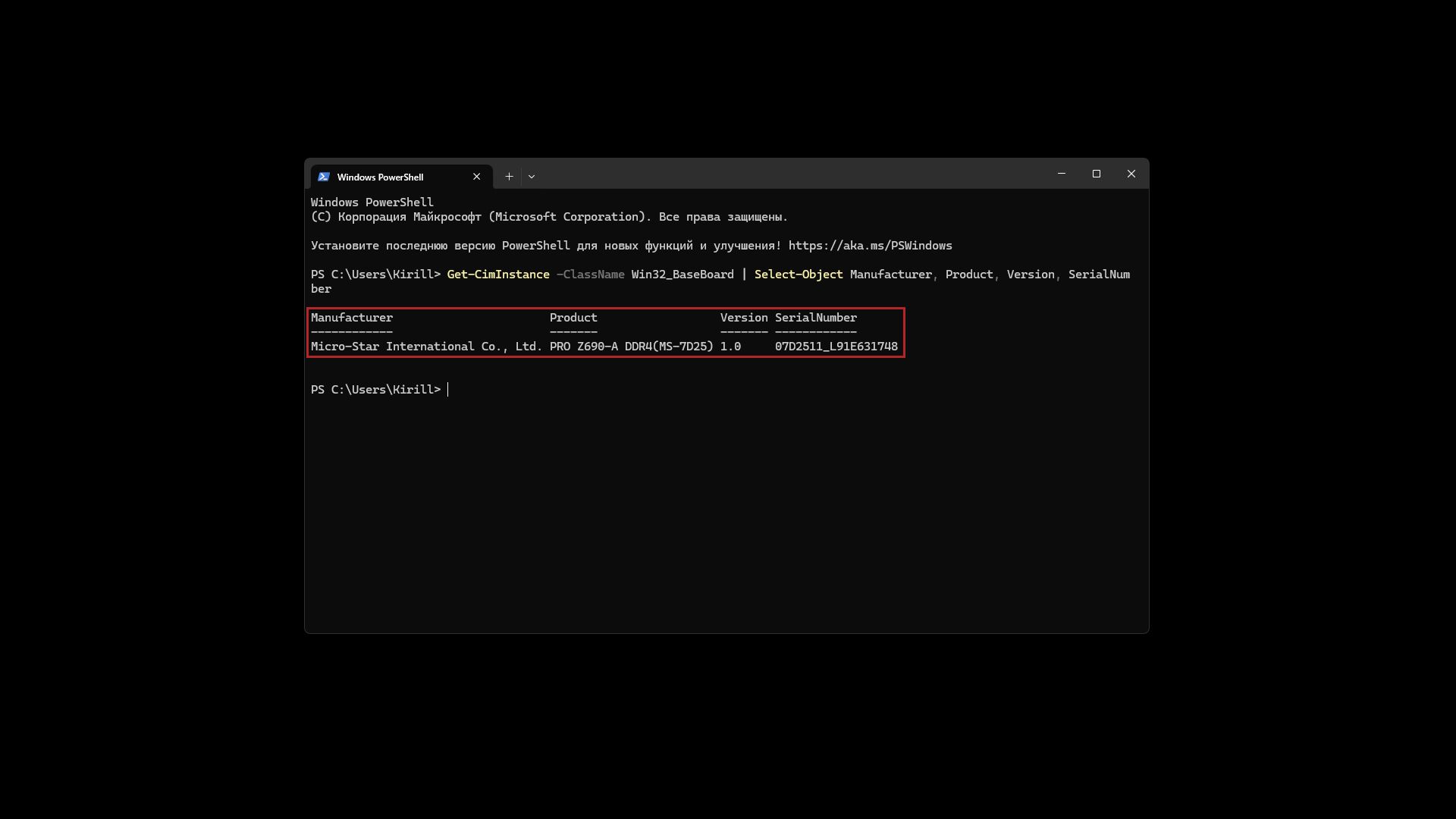Screen dimensions: 1456x819
Task: Click the Version column header
Action: pos(744,318)
